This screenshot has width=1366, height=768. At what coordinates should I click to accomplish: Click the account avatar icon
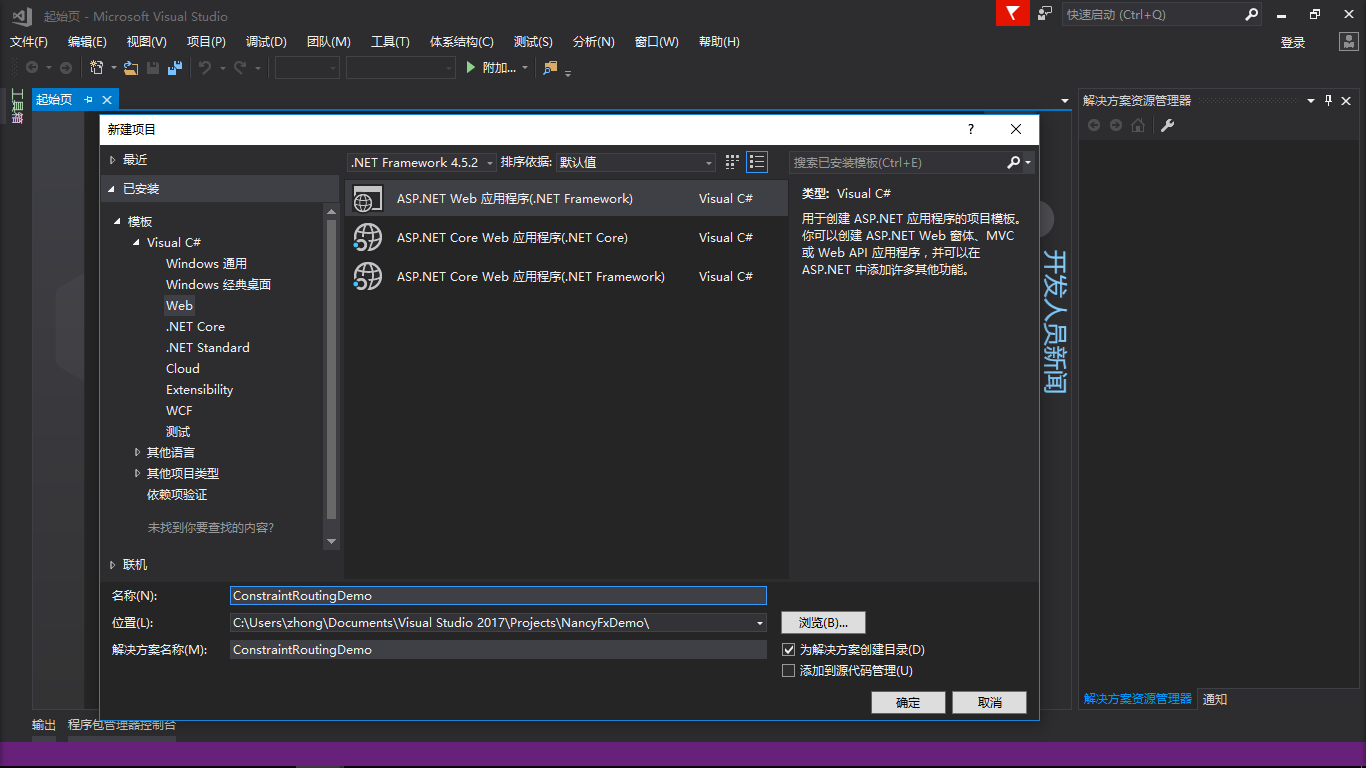[x=1349, y=42]
